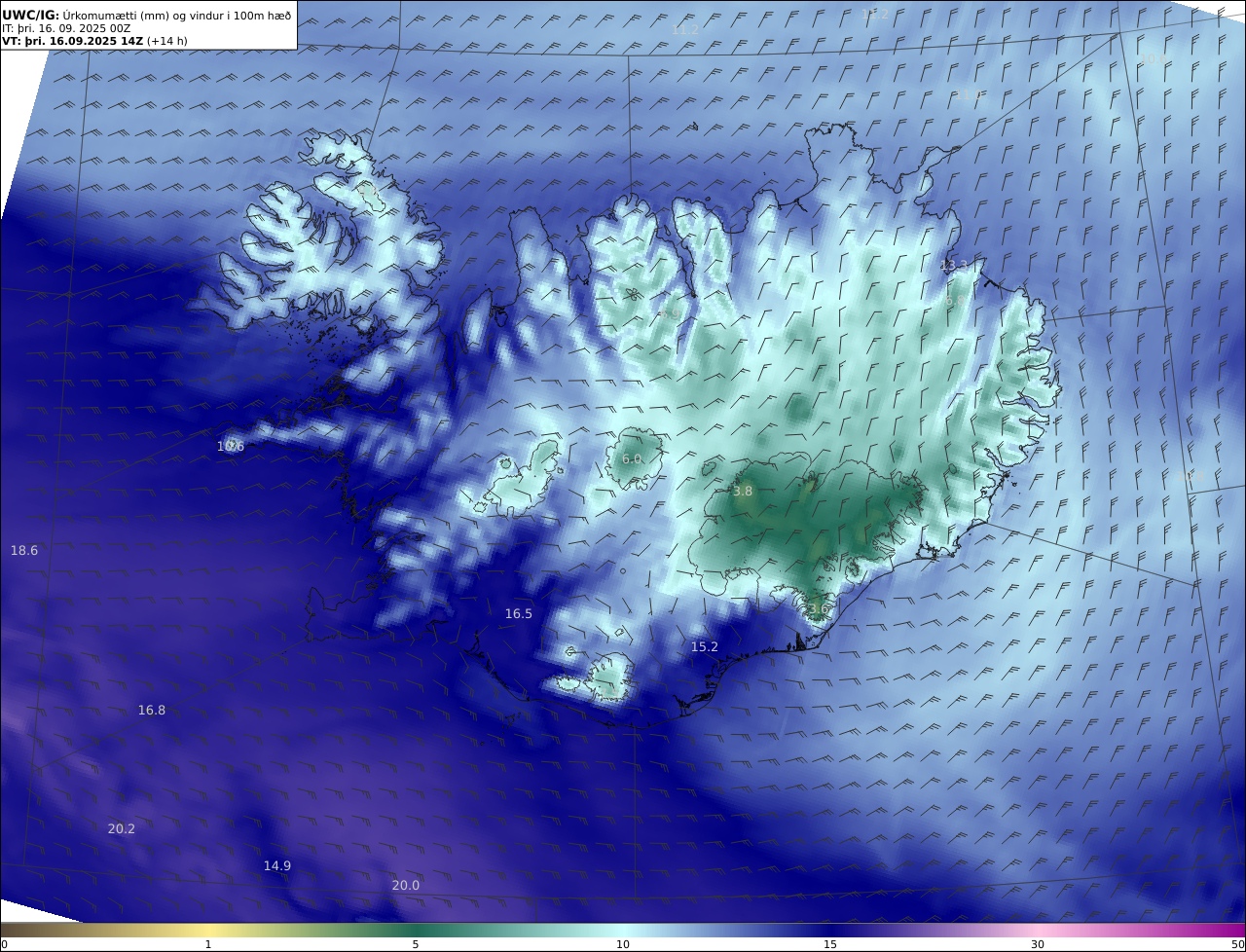Click the 3.8 value over the glacier
1246x952 pixels.
(743, 492)
